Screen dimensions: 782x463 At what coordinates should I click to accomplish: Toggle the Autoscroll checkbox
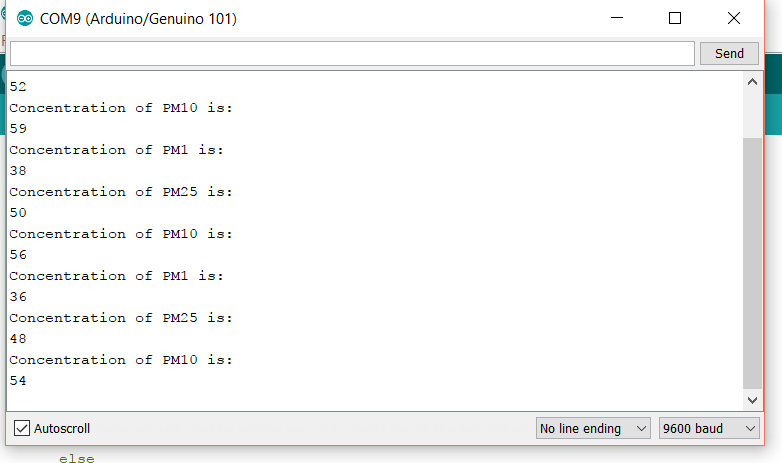[x=22, y=428]
